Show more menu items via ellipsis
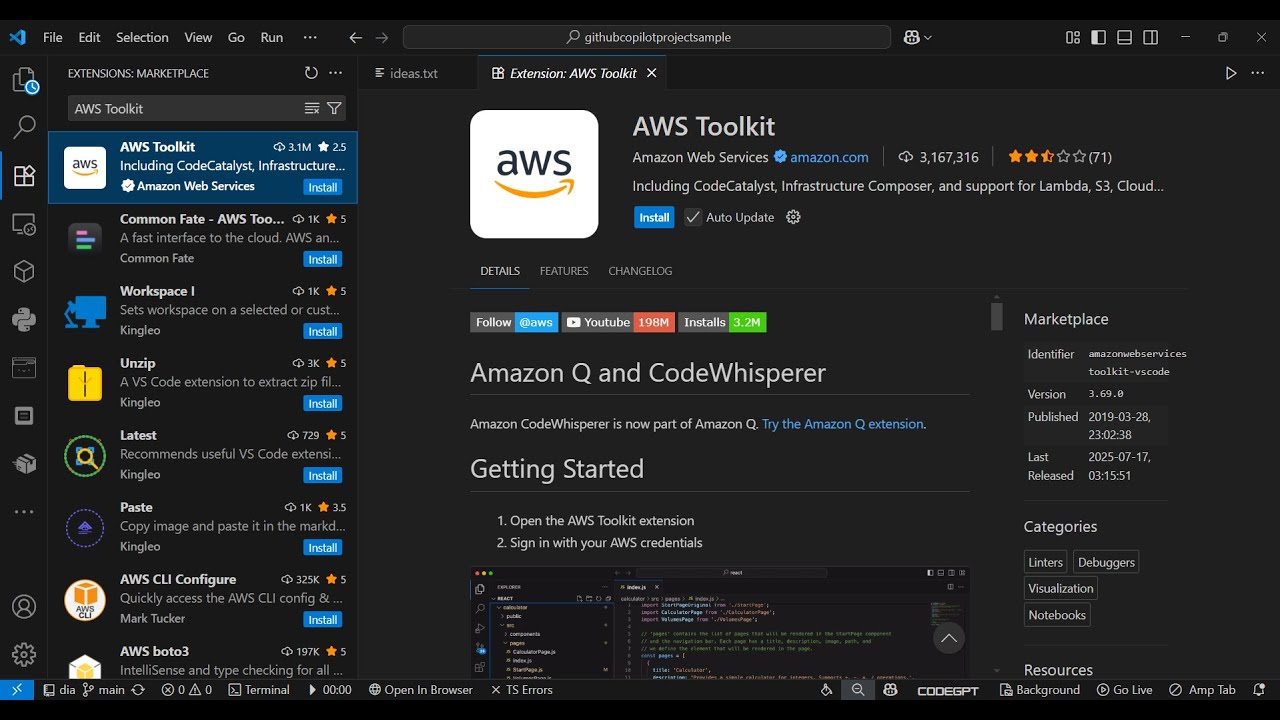Image resolution: width=1280 pixels, height=720 pixels. tap(310, 37)
